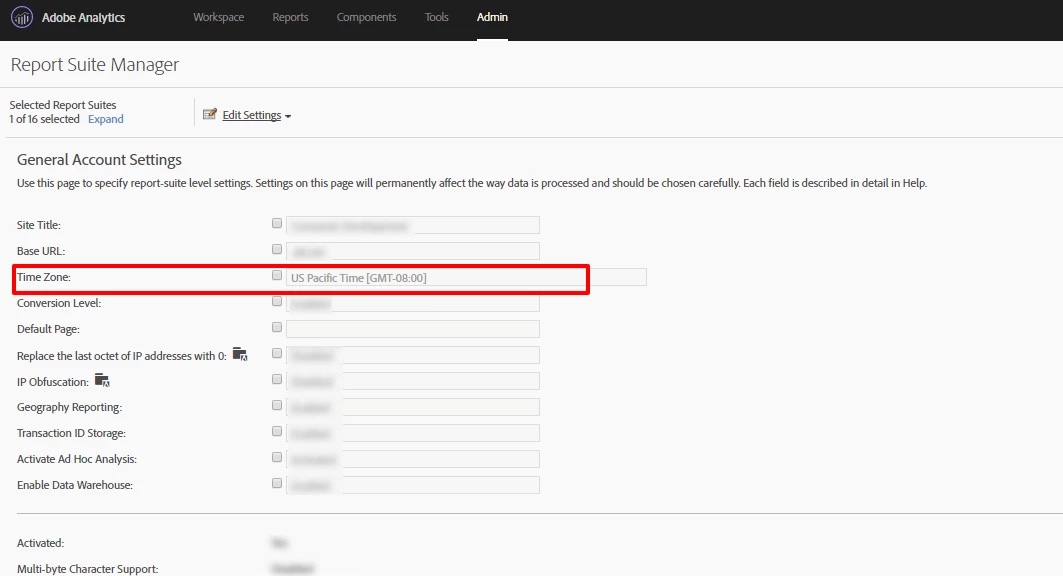This screenshot has height=576, width=1063.
Task: Tick the Transaction ID Storage checkbox
Action: point(277,431)
